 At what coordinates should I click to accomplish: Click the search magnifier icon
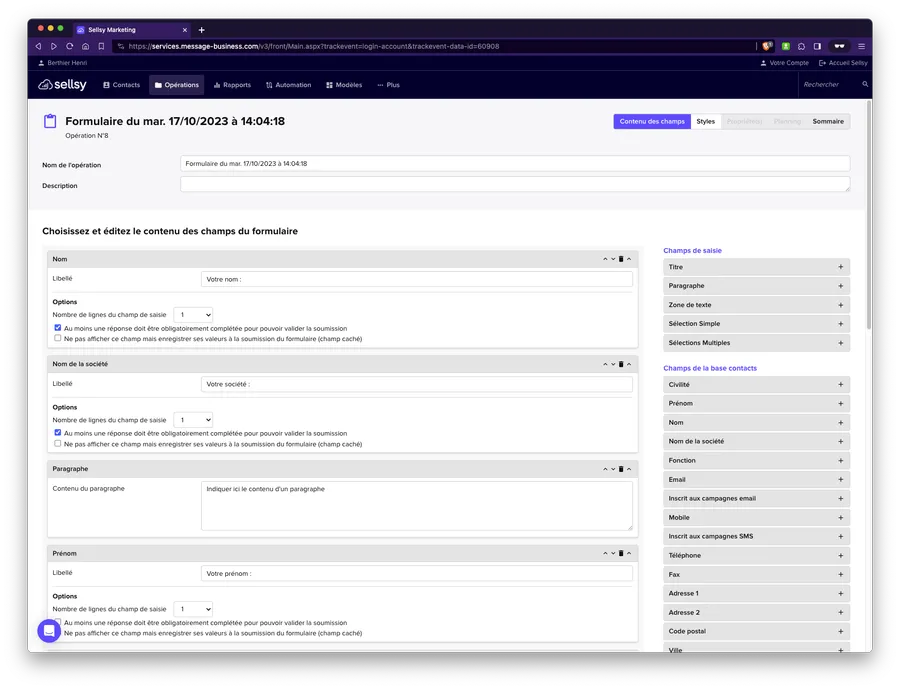(x=866, y=85)
